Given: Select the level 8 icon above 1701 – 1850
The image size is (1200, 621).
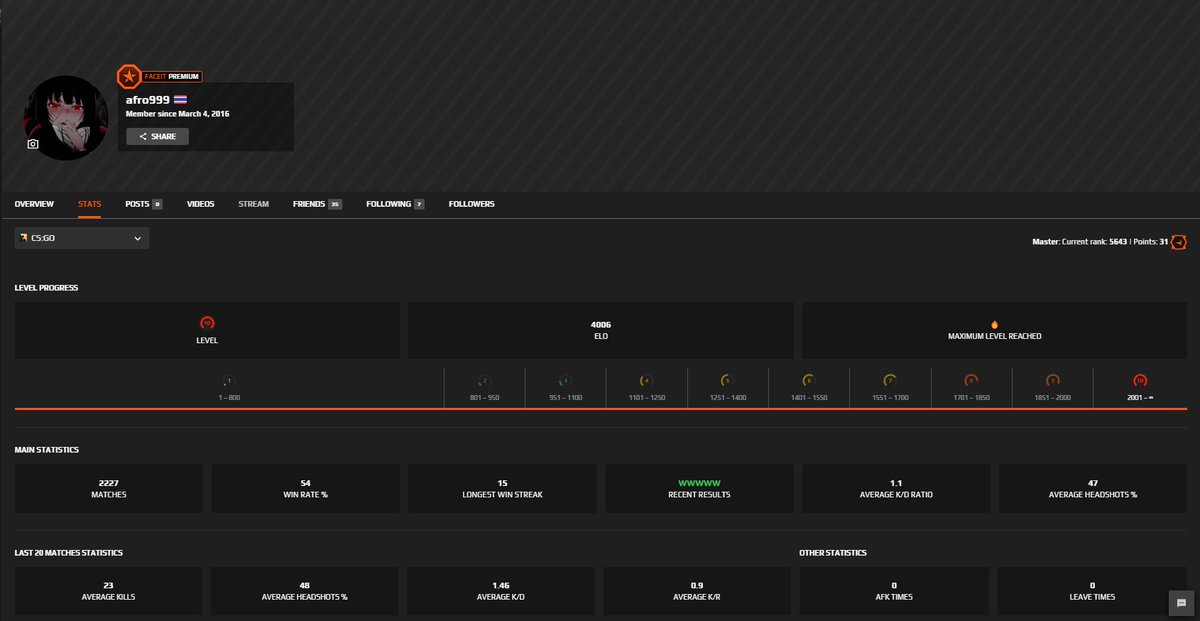Looking at the screenshot, I should 971,381.
